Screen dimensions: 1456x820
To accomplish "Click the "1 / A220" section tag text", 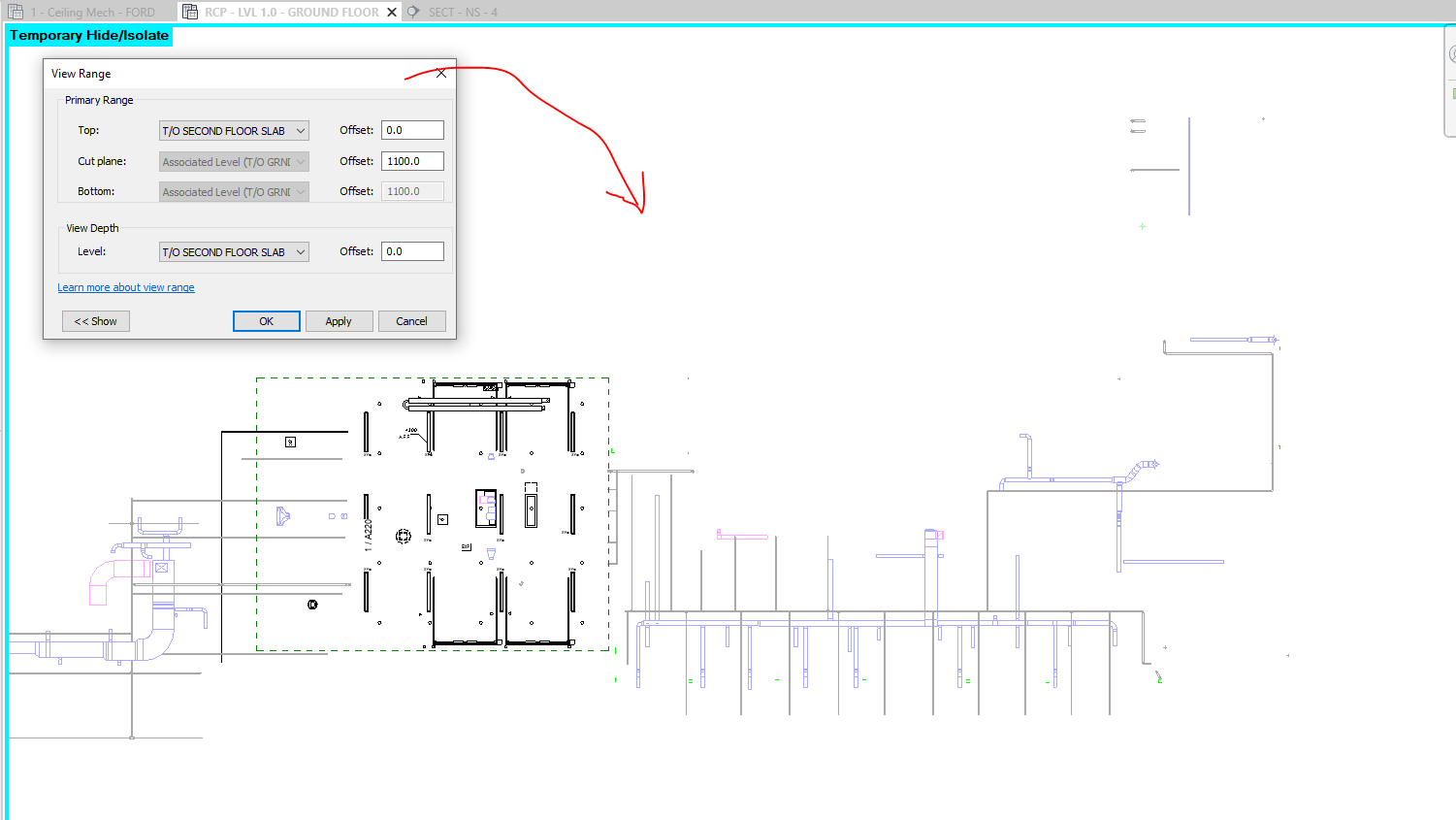I will (x=368, y=536).
